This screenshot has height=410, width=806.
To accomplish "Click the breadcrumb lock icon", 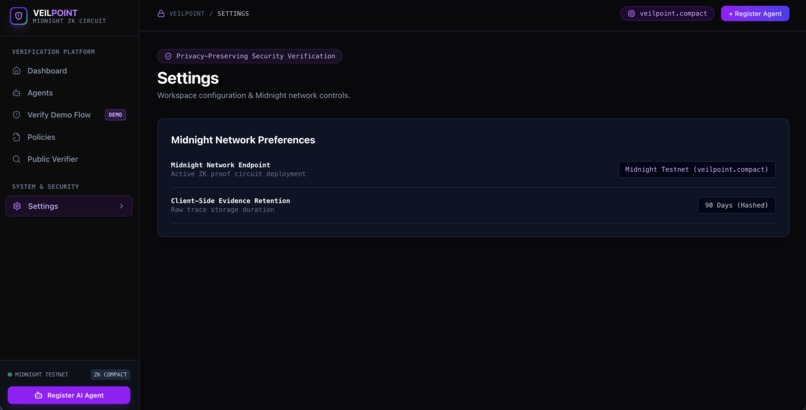I will click(x=161, y=14).
